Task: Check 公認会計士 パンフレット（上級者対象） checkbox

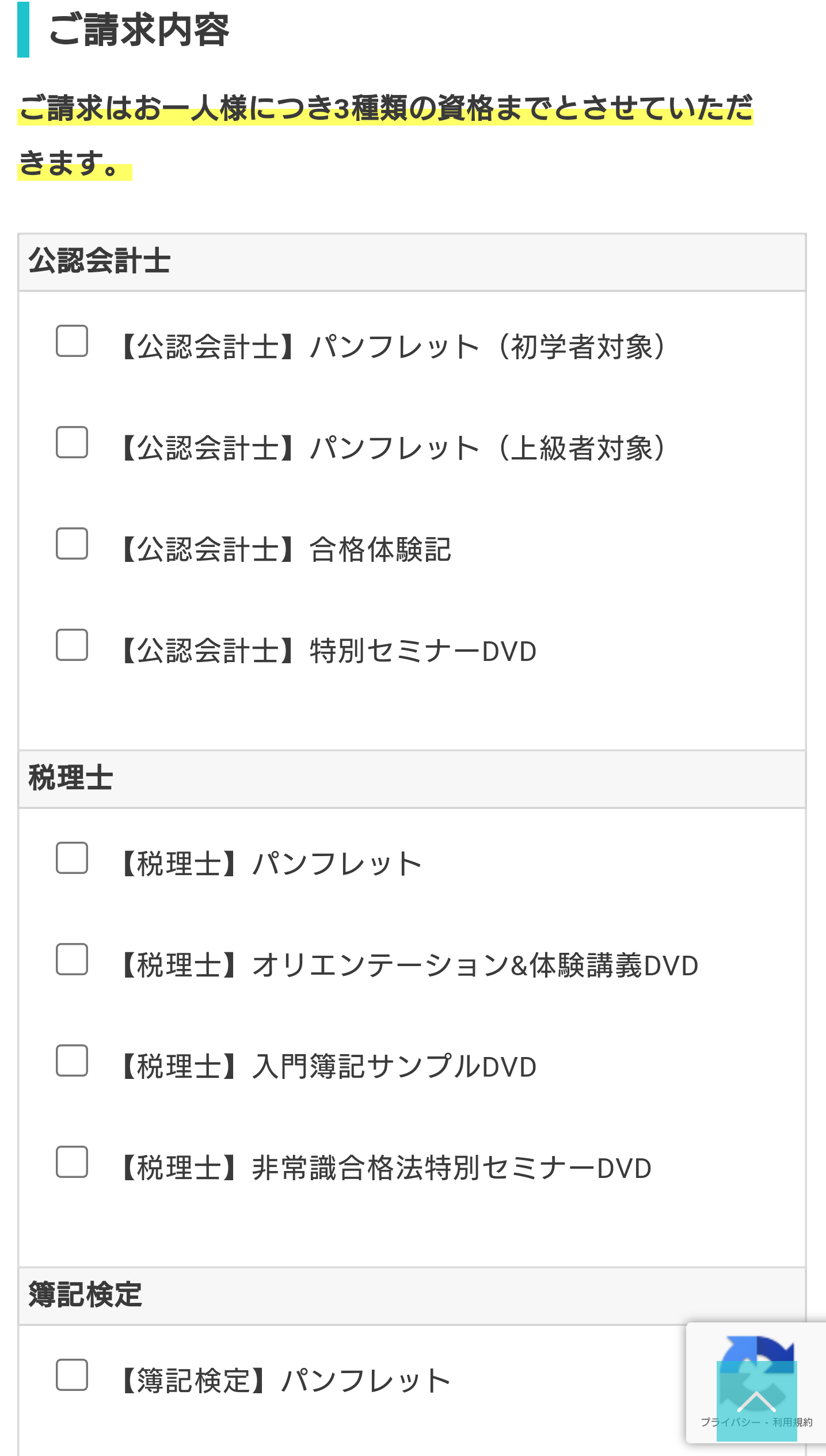Action: click(72, 442)
